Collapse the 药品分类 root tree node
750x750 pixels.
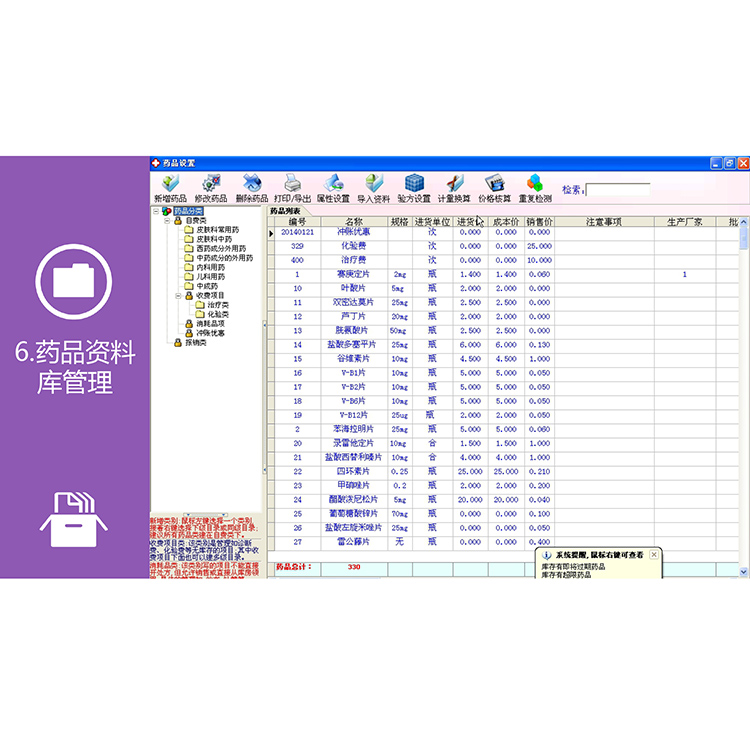click(156, 211)
